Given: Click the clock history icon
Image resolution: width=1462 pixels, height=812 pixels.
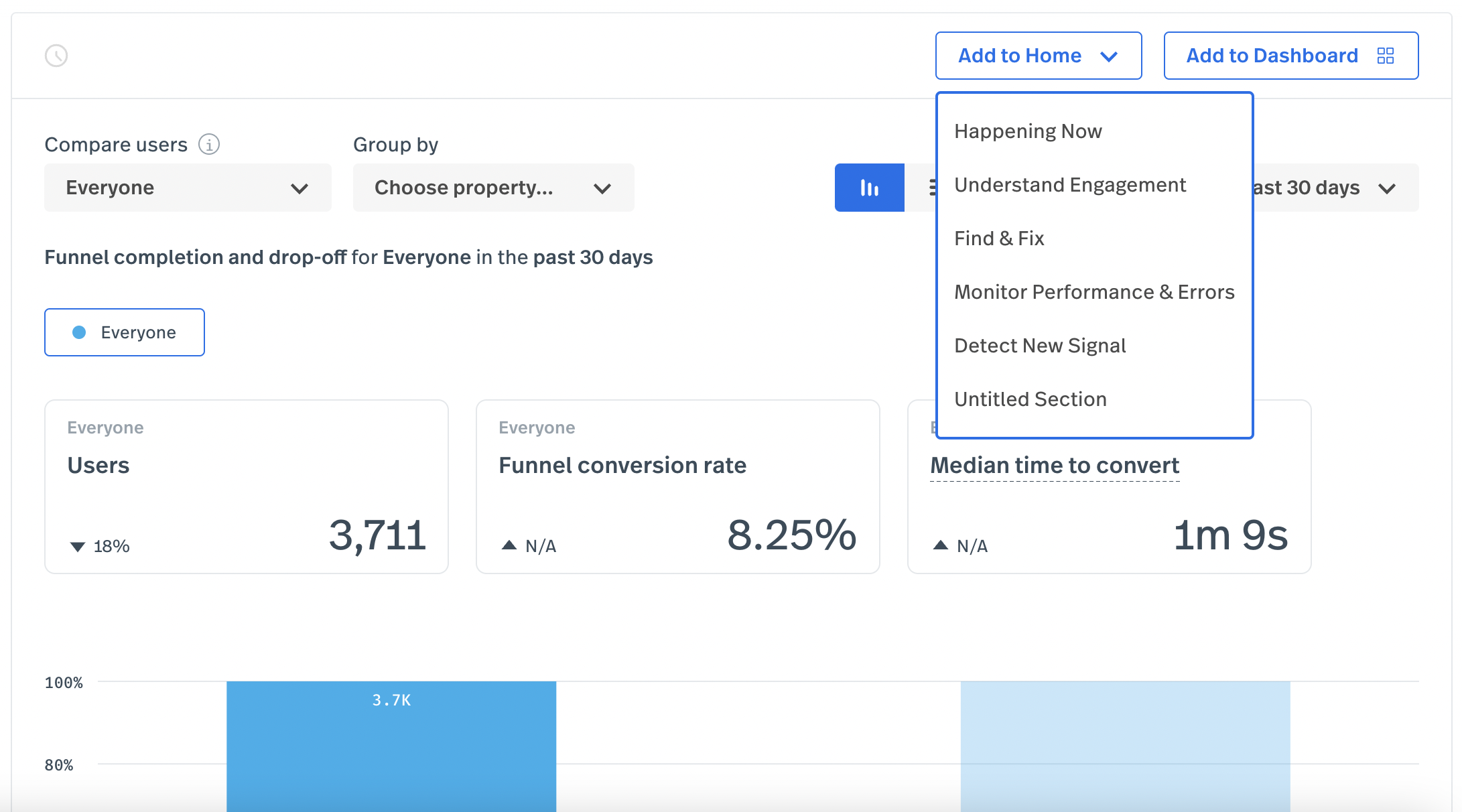Looking at the screenshot, I should pyautogui.click(x=56, y=56).
